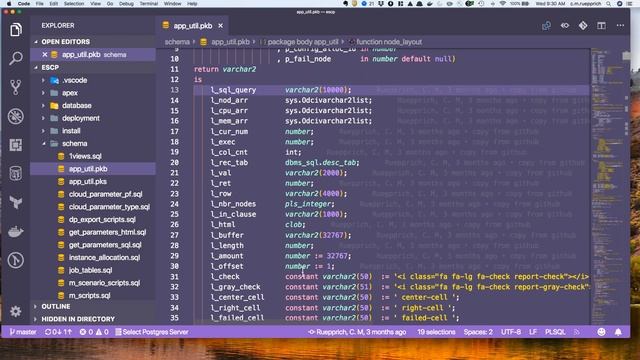Click package body app_util breadcrumb
Viewport: 640px width, 360px height.
[x=299, y=42]
